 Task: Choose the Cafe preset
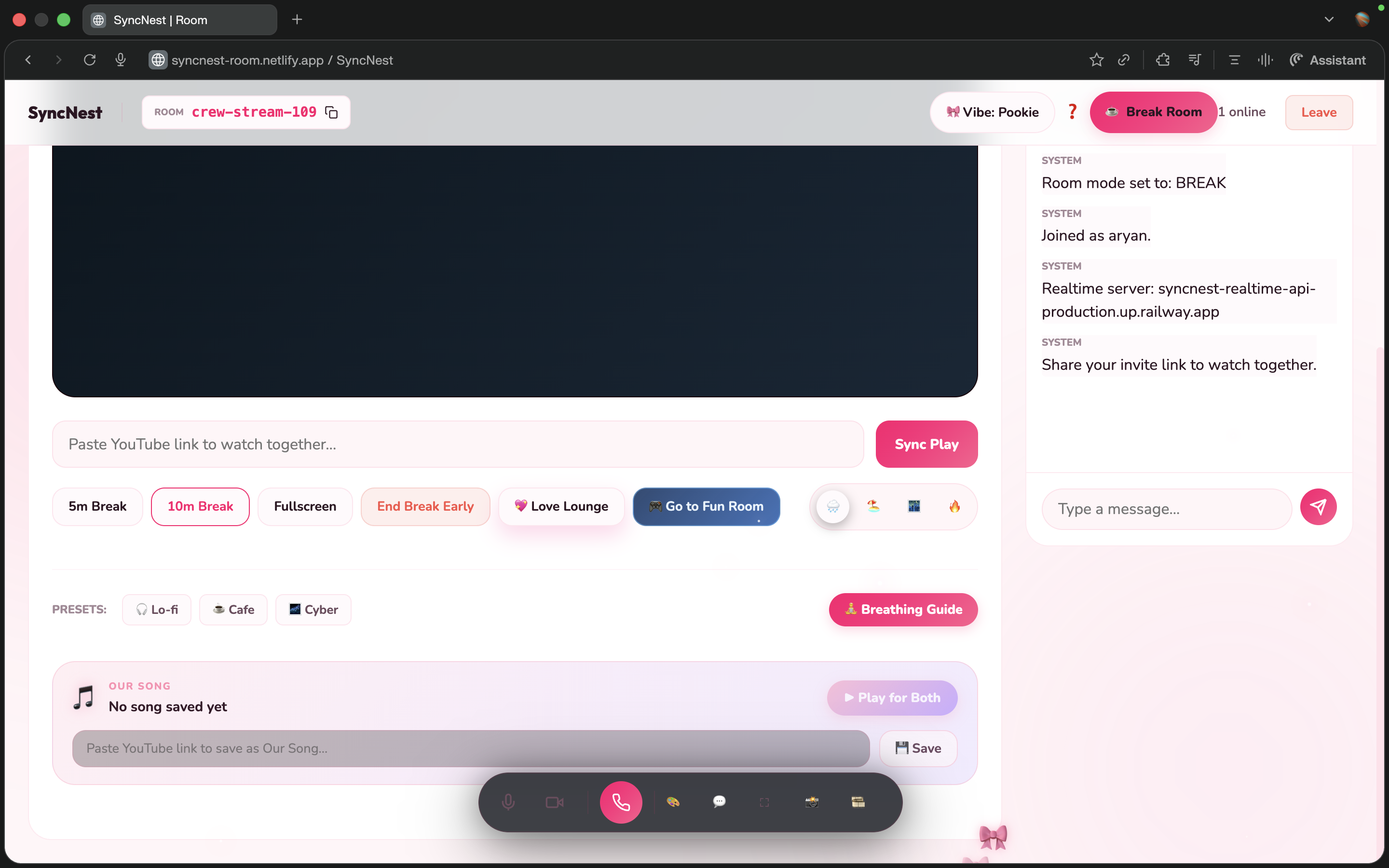pos(233,610)
